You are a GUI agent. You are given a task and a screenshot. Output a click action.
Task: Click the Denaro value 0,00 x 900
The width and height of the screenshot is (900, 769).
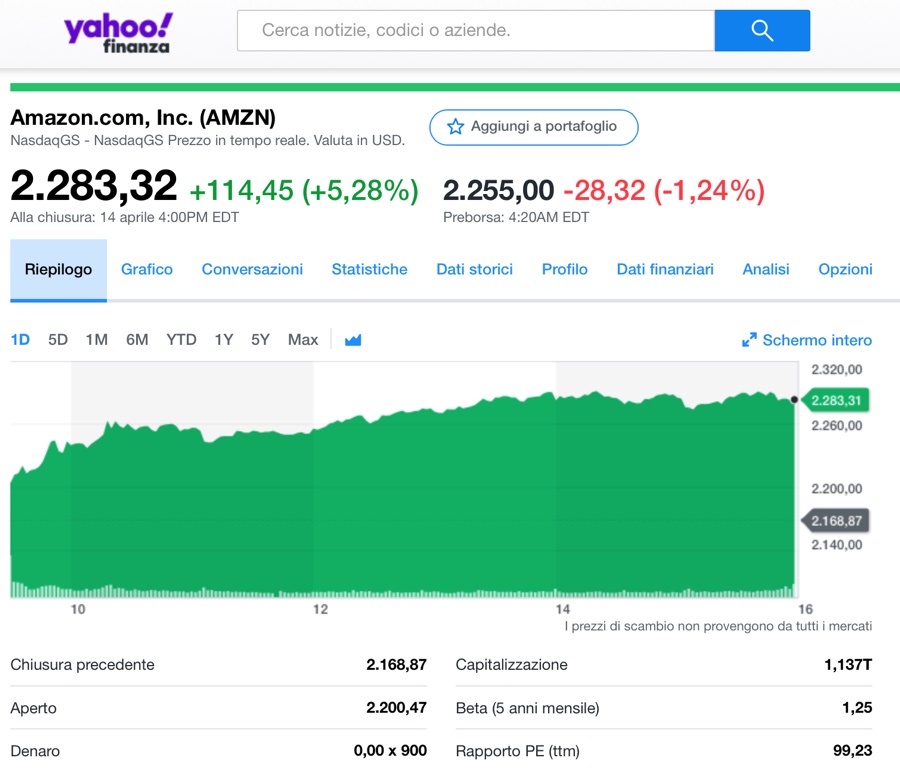(390, 751)
